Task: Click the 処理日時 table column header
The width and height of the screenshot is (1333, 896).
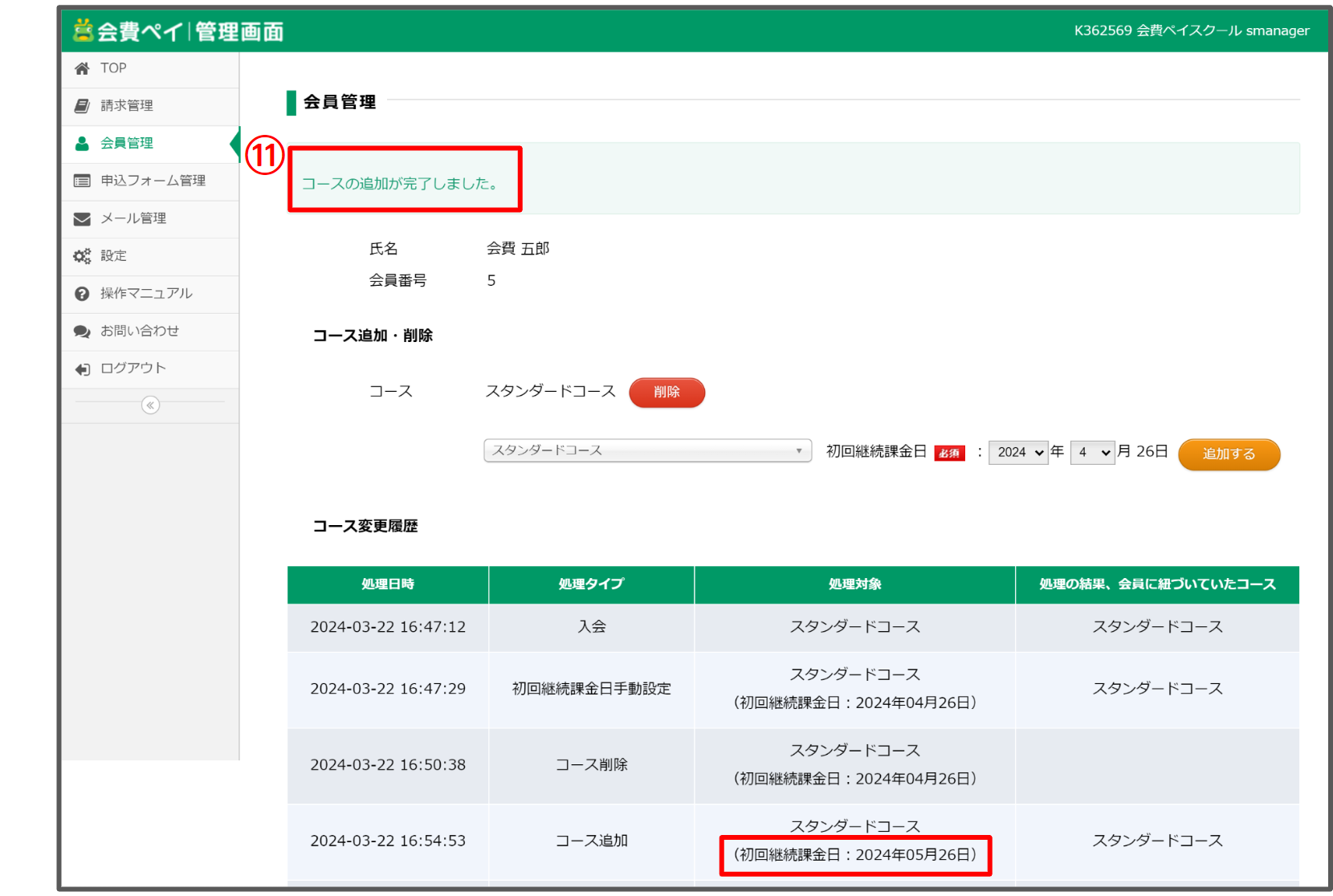Action: point(388,584)
